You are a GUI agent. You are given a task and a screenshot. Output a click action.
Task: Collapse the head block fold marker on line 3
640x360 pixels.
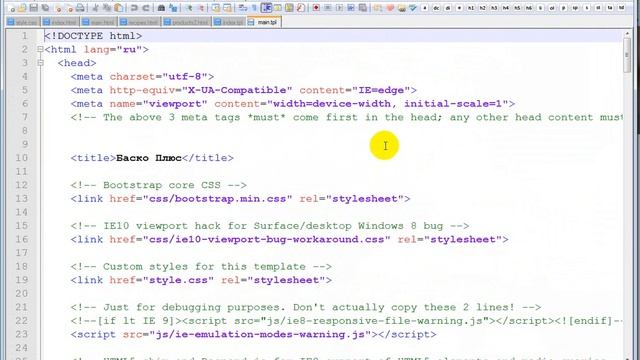coord(40,63)
